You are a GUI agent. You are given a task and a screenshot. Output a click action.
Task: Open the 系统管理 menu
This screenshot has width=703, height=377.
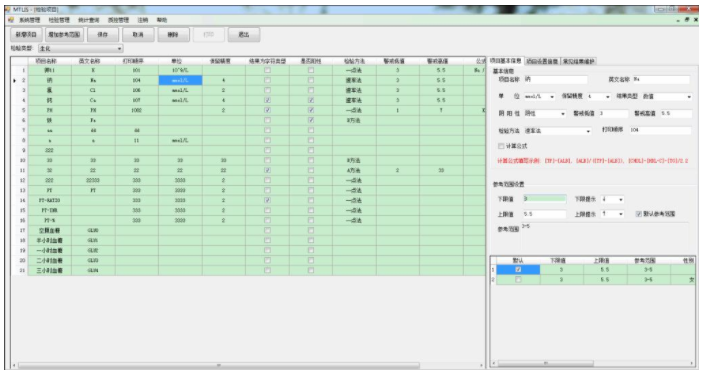29,20
